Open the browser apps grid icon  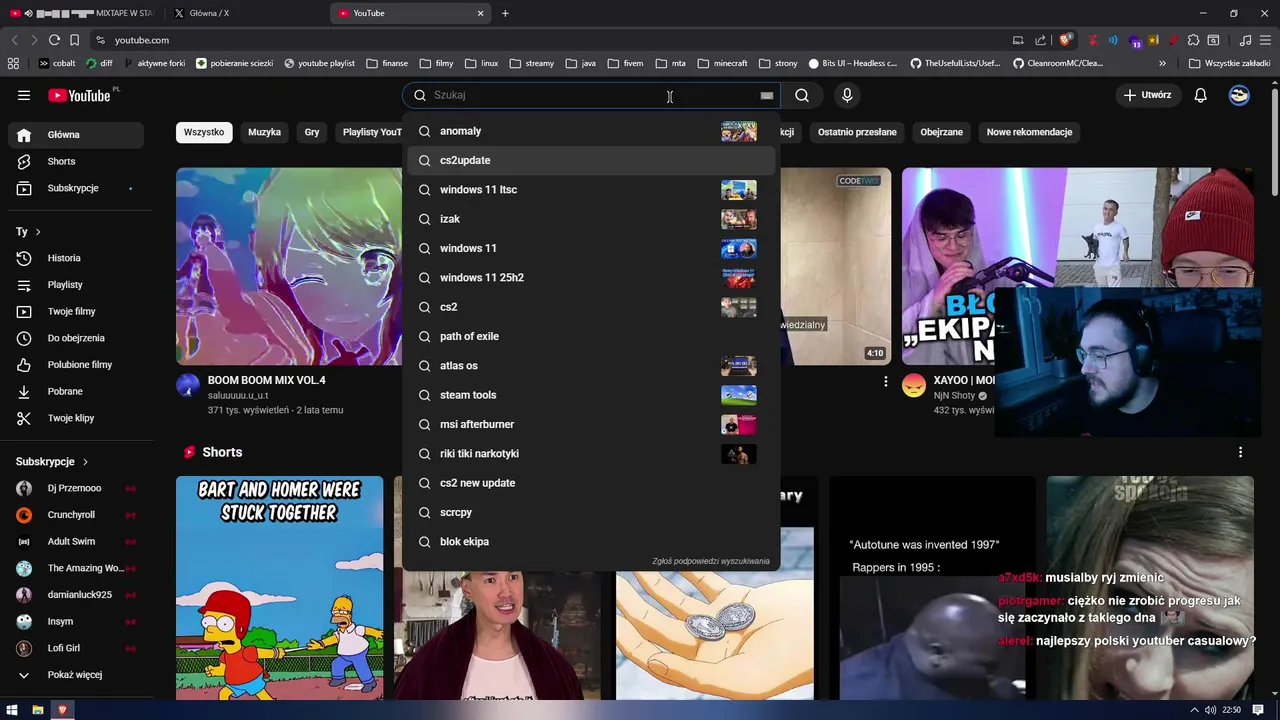(x=13, y=63)
